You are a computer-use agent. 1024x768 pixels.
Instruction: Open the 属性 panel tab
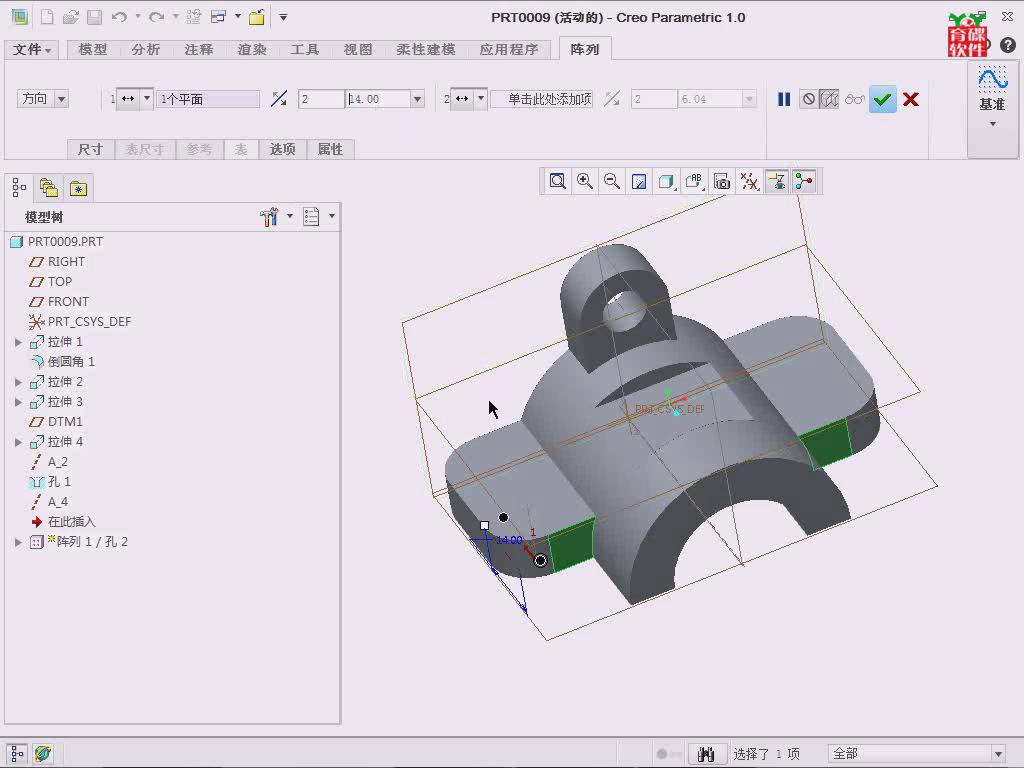pyautogui.click(x=330, y=150)
